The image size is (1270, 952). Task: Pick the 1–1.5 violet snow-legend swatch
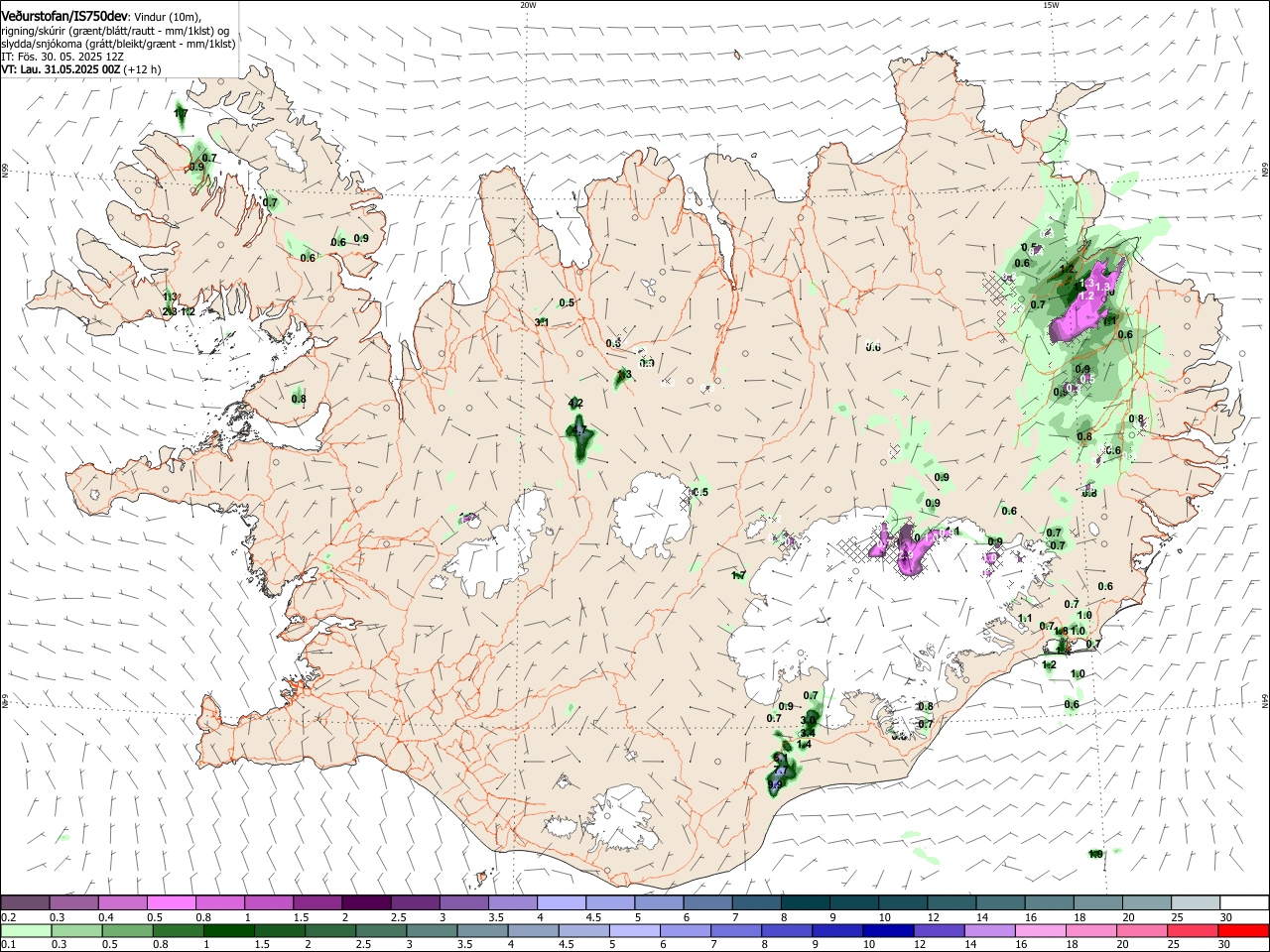269,902
